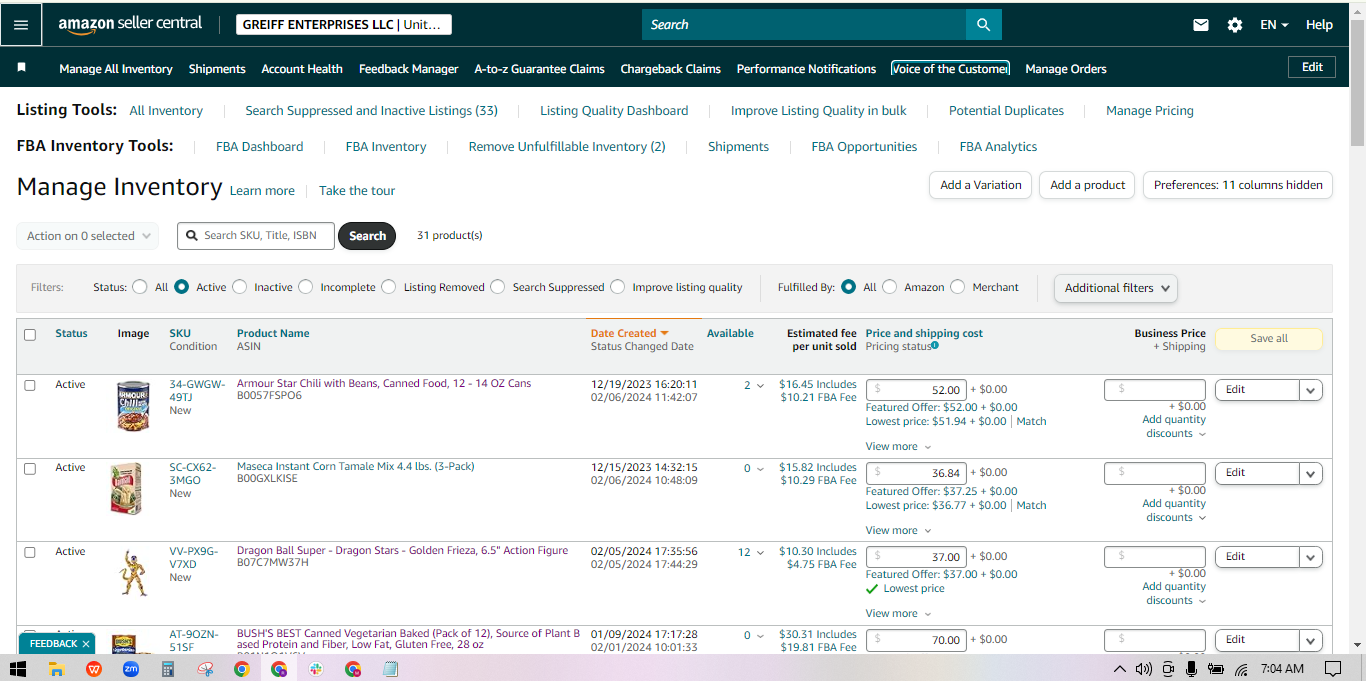Click the microphone tray icon

[x=1192, y=669]
